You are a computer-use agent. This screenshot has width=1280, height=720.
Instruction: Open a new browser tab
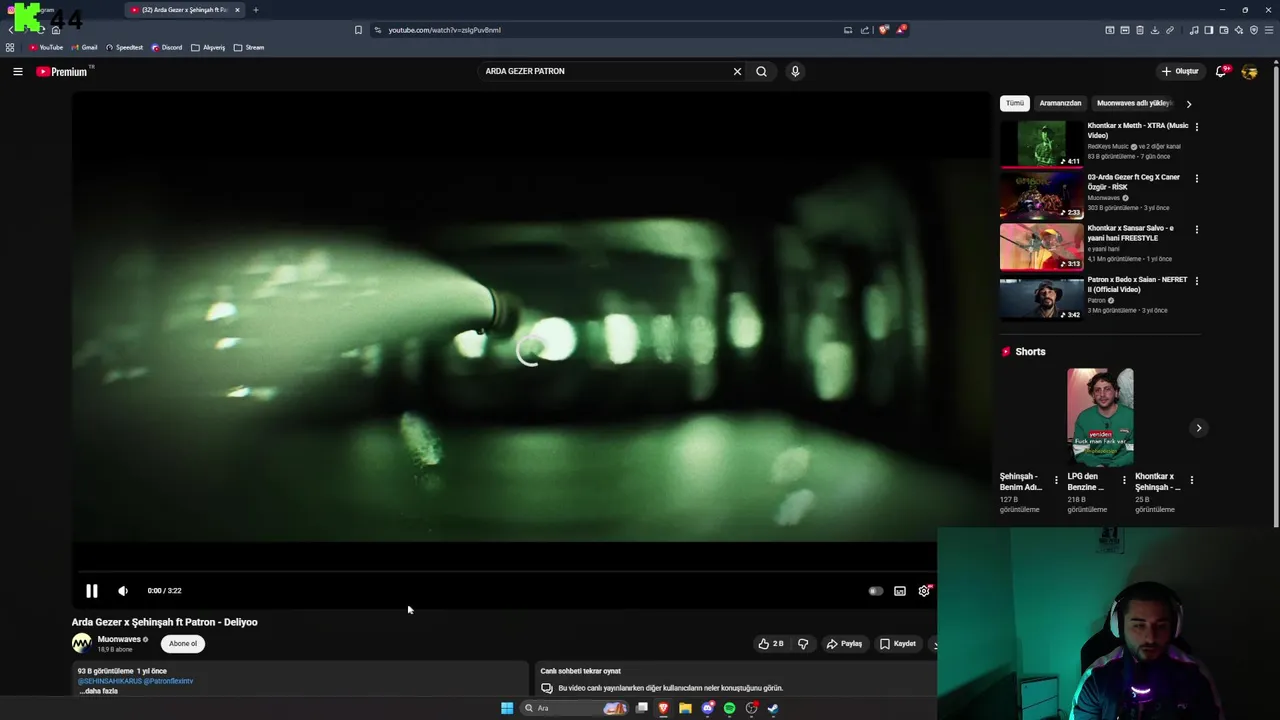pos(255,10)
